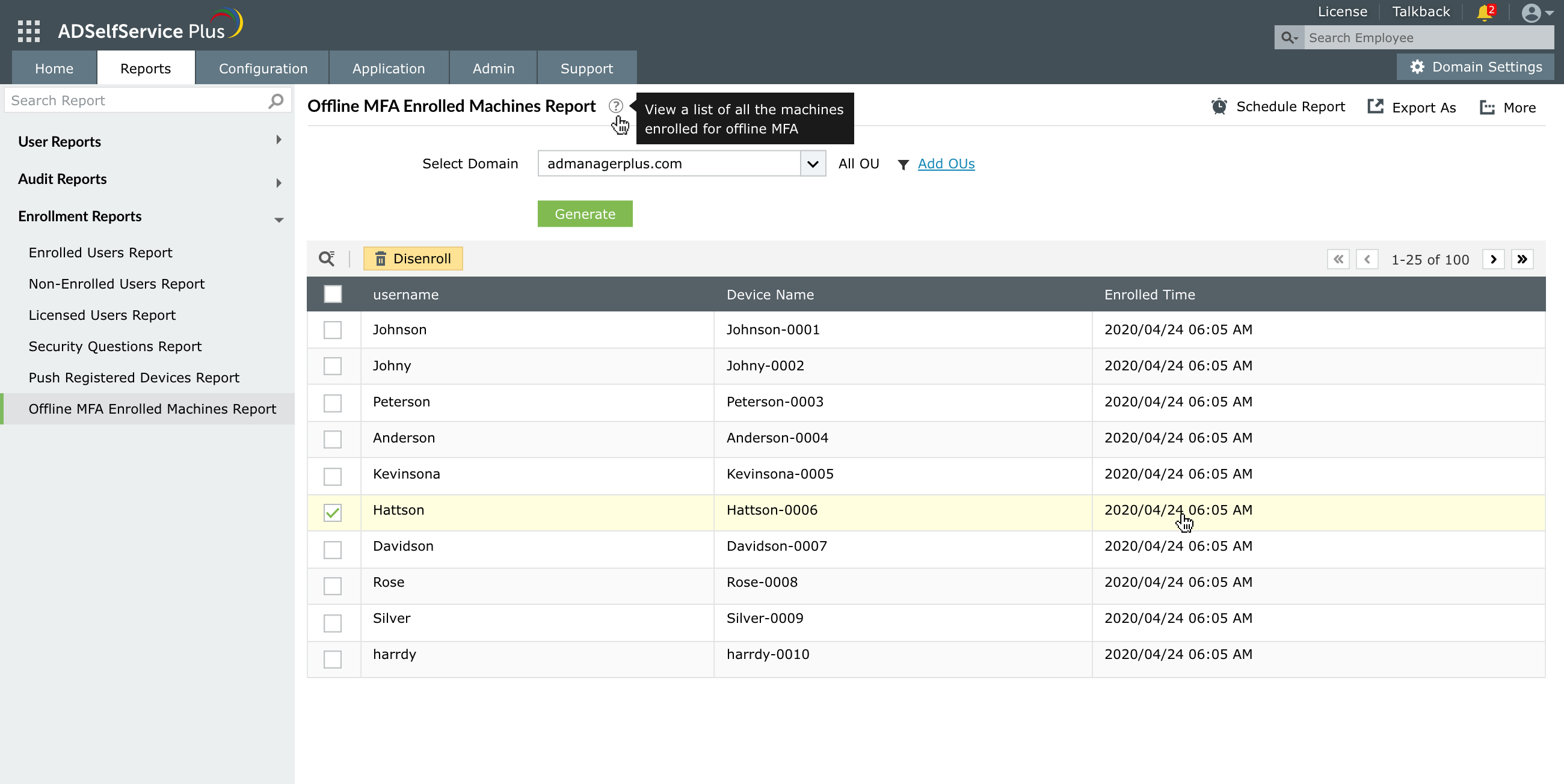Click the green Generate button
The width and height of the screenshot is (1564, 784).
585,213
